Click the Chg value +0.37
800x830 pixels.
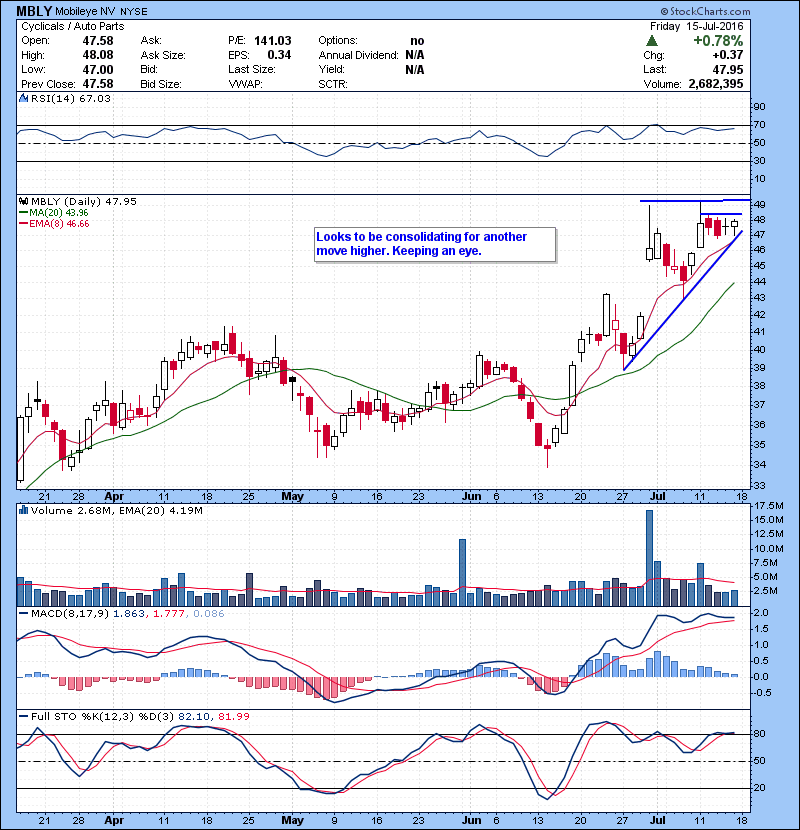tap(727, 55)
